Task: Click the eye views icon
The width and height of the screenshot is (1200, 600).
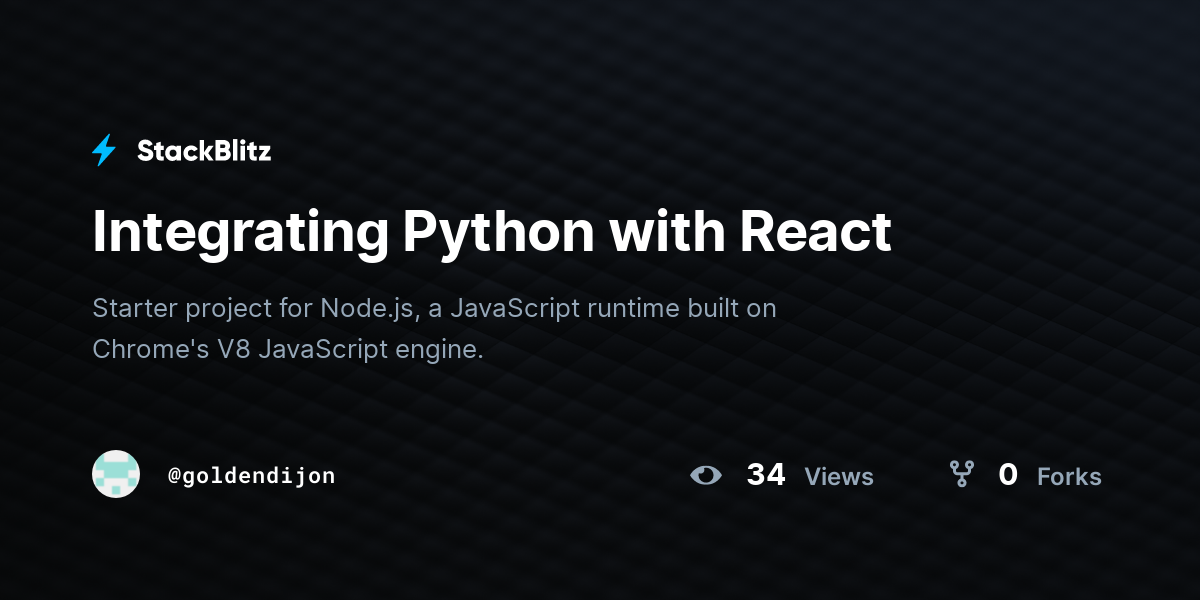Action: 706,475
